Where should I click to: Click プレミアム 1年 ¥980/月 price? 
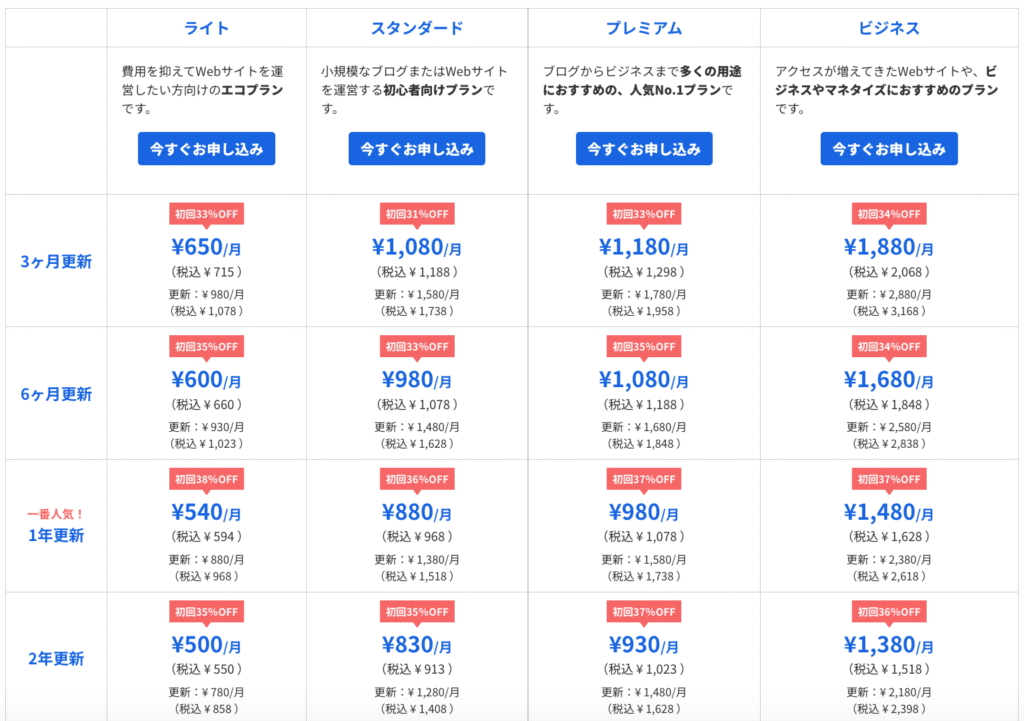point(644,513)
